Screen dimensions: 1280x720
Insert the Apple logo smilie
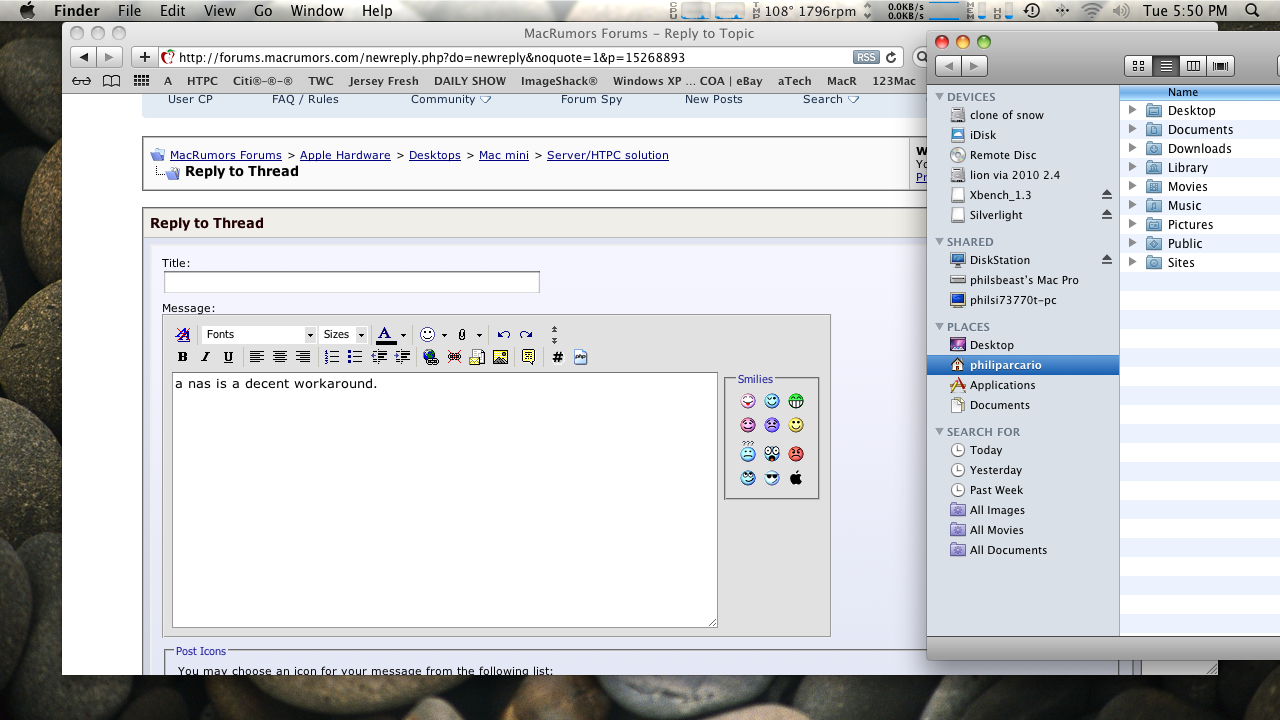pos(796,478)
